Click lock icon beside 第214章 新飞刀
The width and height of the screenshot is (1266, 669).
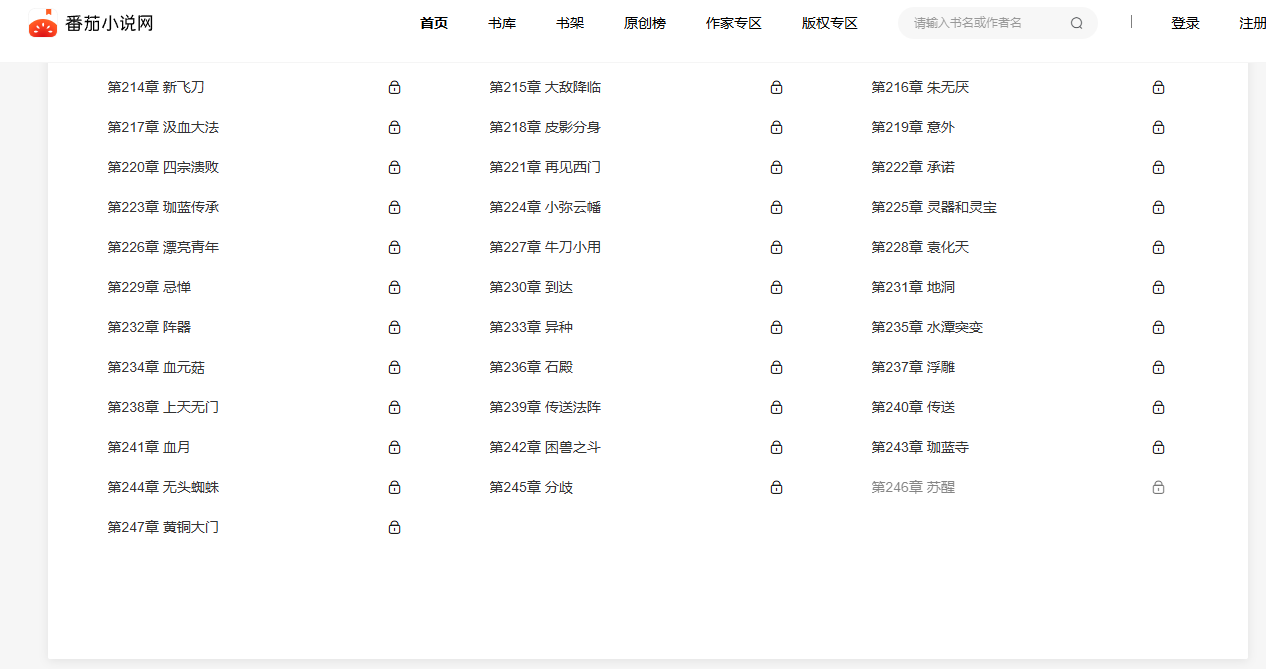(x=394, y=88)
